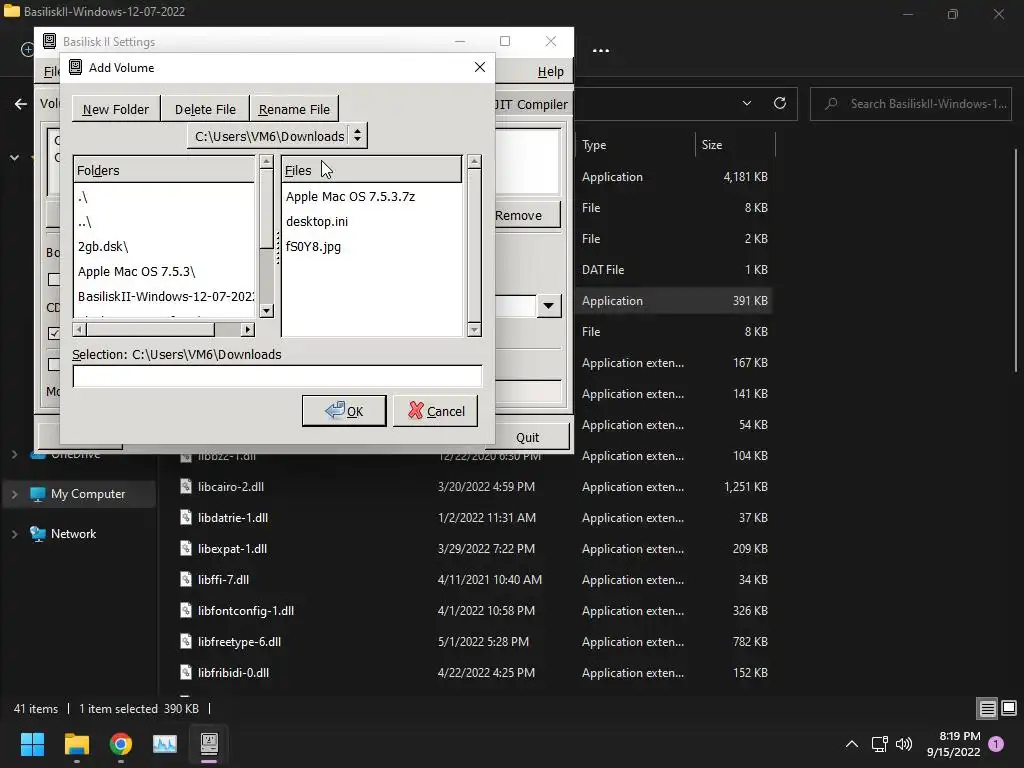The image size is (1024, 768).
Task: Click Folders list scroll down arrow
Action: click(266, 311)
